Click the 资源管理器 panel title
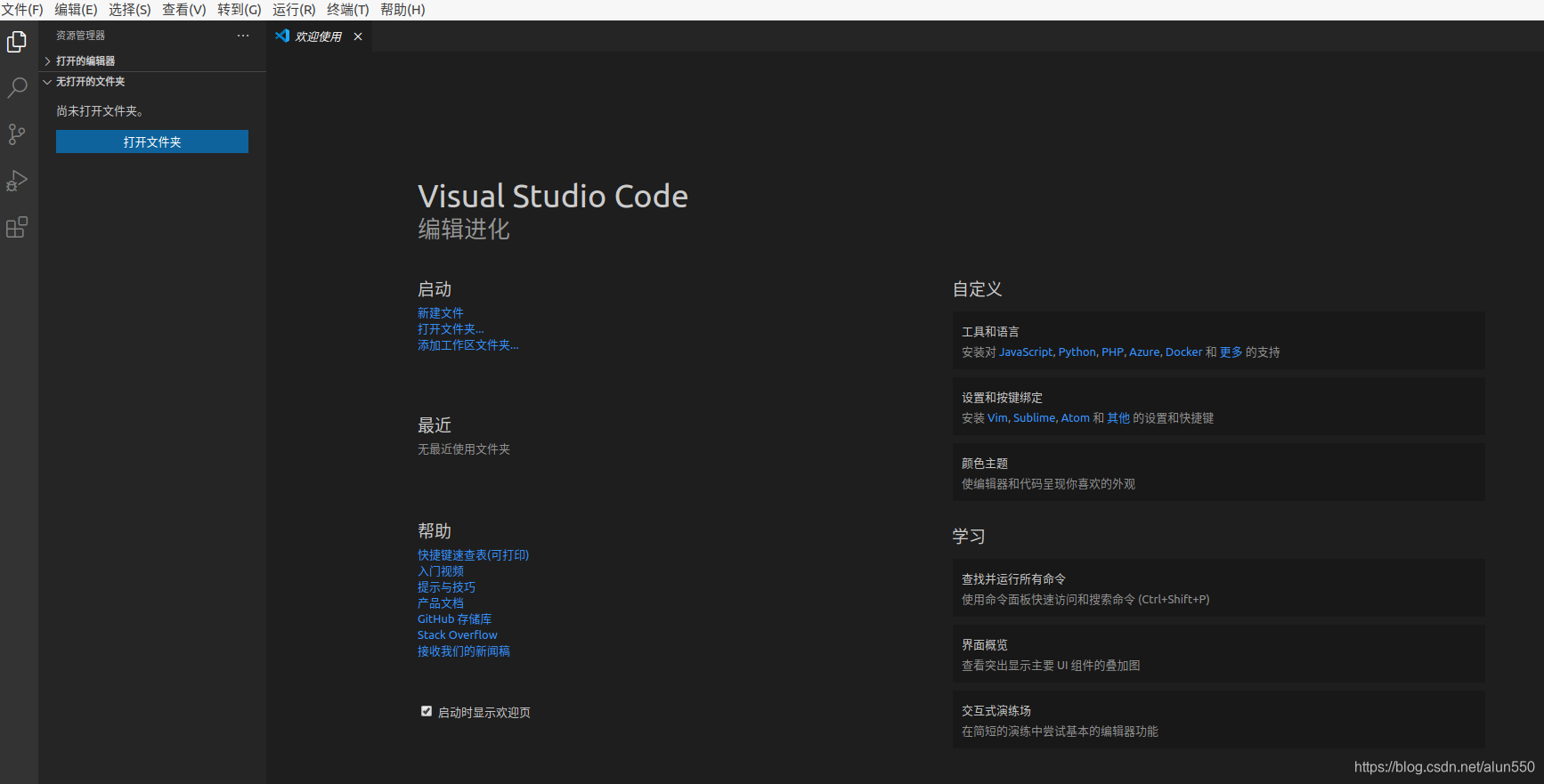This screenshot has width=1544, height=784. point(80,36)
